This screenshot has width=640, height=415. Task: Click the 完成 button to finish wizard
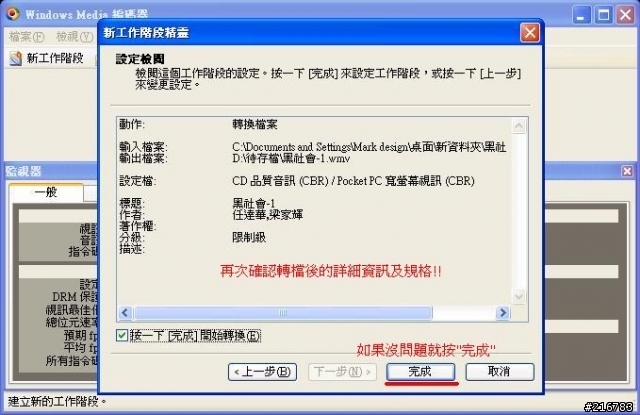pos(420,371)
